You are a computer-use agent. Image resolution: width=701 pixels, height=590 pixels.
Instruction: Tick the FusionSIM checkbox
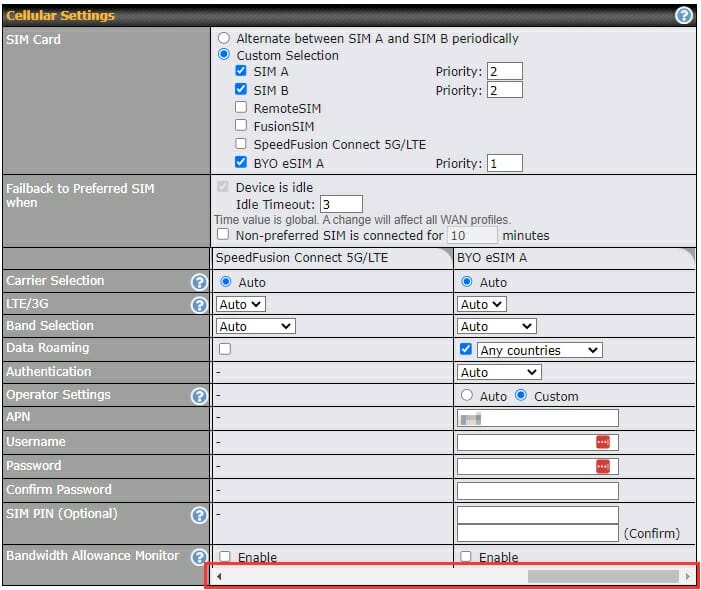click(x=241, y=125)
